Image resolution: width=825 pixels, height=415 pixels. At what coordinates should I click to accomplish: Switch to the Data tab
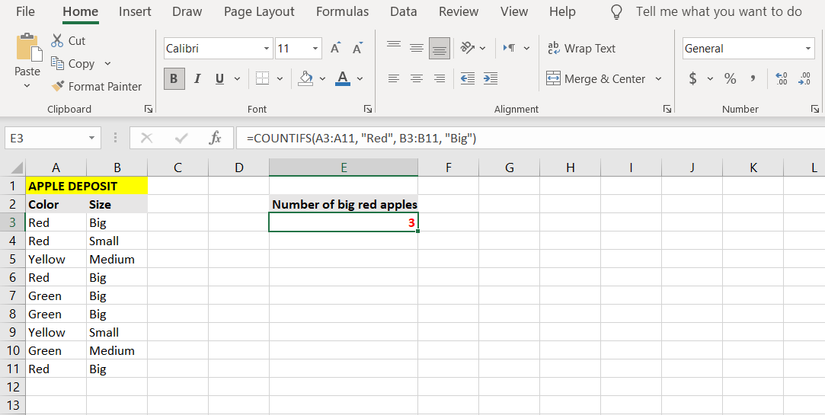(404, 12)
